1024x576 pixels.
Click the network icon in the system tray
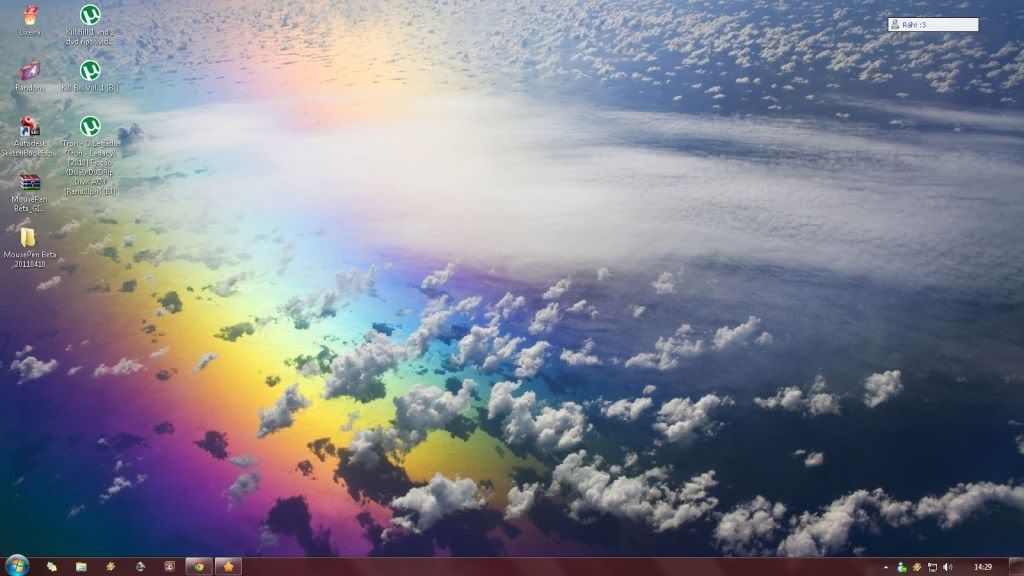click(x=932, y=566)
